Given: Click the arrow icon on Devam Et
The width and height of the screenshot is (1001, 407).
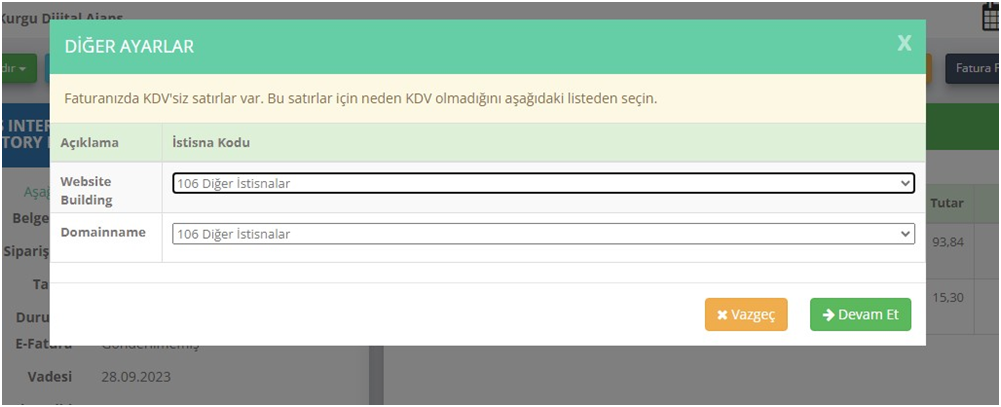Looking at the screenshot, I should click(829, 314).
